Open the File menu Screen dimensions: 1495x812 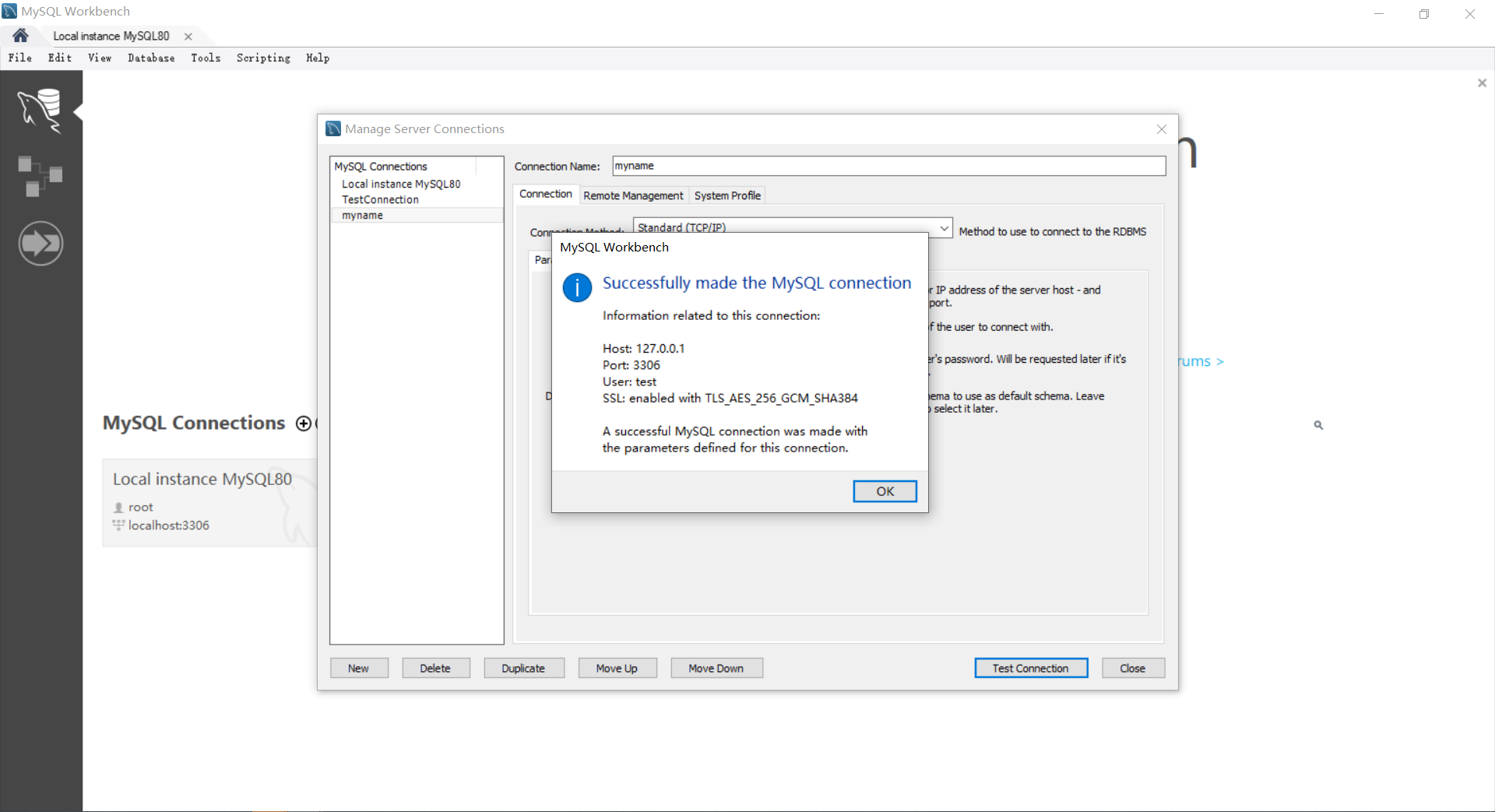(x=20, y=58)
